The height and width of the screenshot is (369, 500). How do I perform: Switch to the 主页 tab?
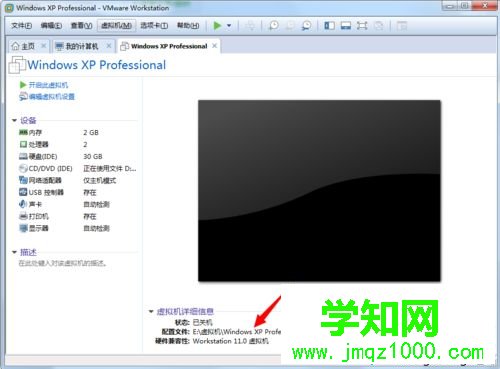coord(28,46)
